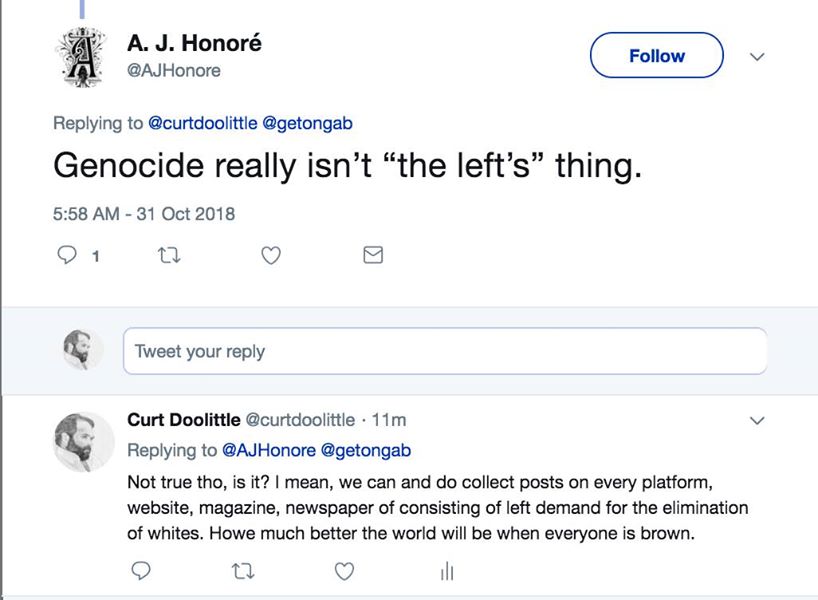Open @AJHonore mention in Curt's reply
This screenshot has width=818, height=600.
pyautogui.click(x=268, y=450)
